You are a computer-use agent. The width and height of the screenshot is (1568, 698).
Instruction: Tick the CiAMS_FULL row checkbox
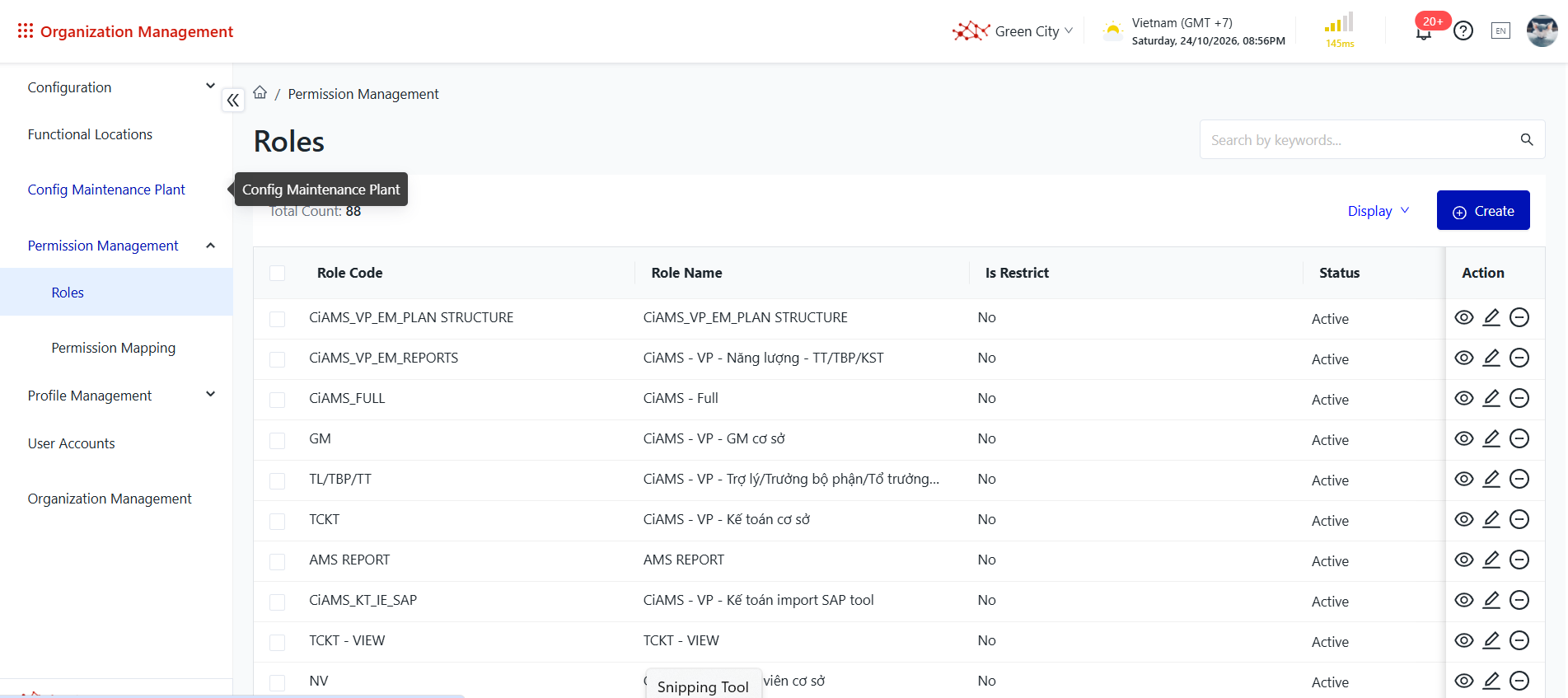278,400
